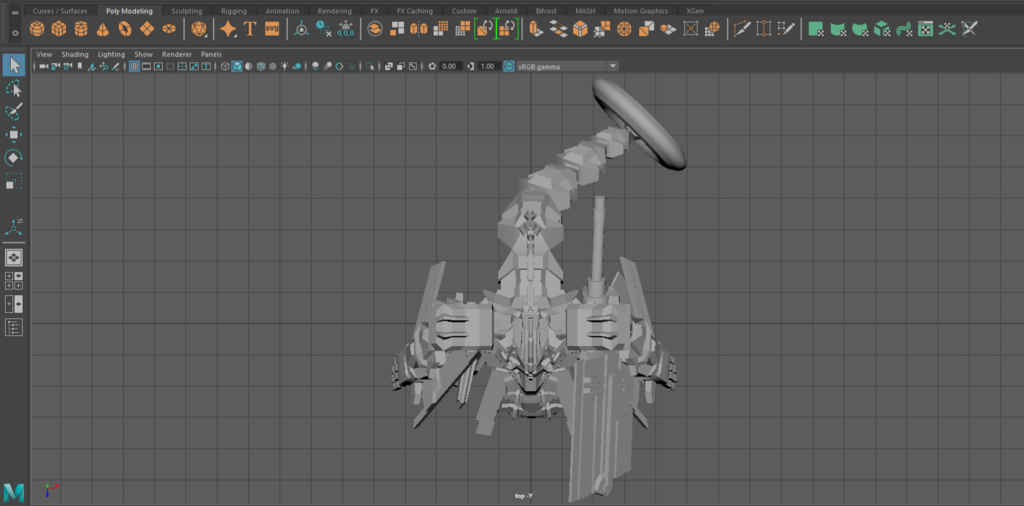Switch to the Rendering shelf tab
Image resolution: width=1024 pixels, height=506 pixels.
[x=334, y=11]
